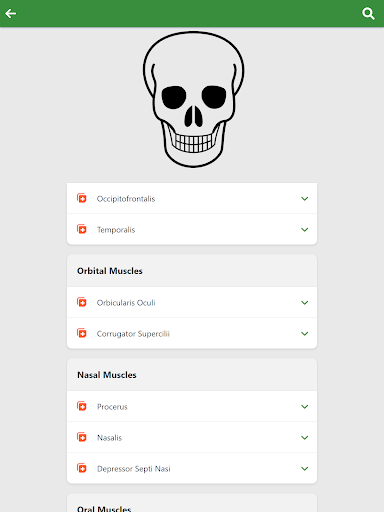Expand the Nasalis chevron
The width and height of the screenshot is (384, 512).
coord(305,438)
